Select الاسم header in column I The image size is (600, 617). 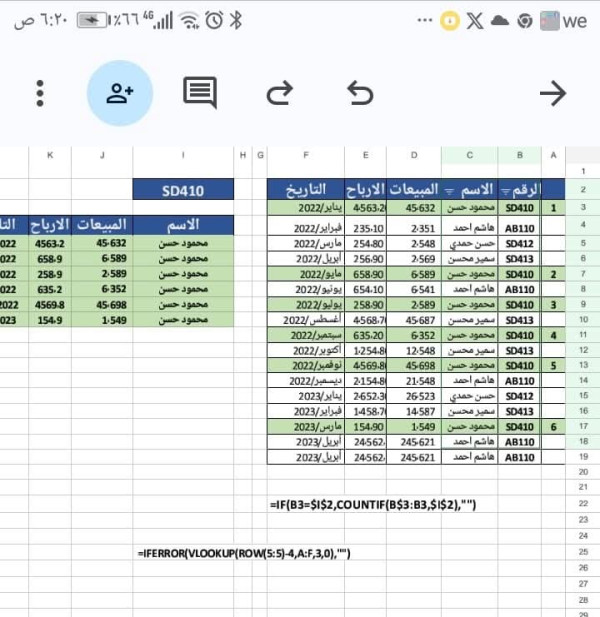(183, 225)
